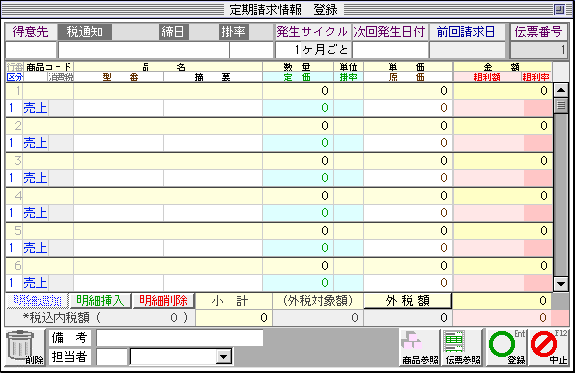Click the 得意先 name input field

tap(144, 50)
